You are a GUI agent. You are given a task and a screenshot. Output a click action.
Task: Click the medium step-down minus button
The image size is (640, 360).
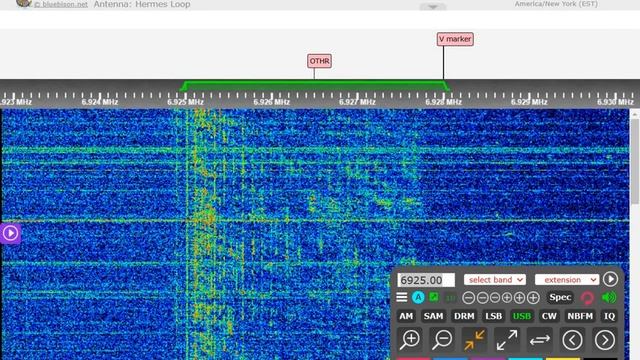pyautogui.click(x=482, y=298)
